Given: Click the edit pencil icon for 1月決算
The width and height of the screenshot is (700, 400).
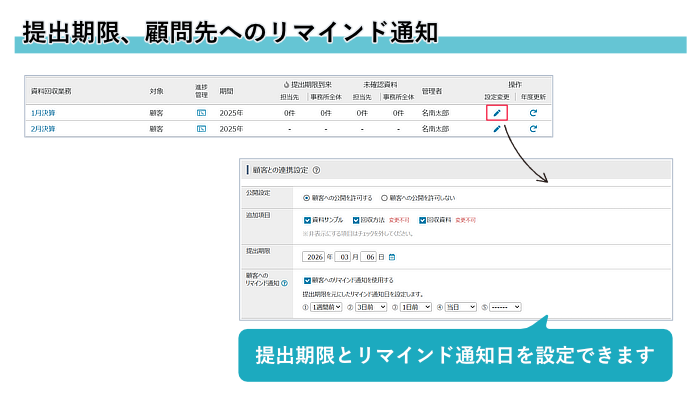Looking at the screenshot, I should tap(497, 113).
